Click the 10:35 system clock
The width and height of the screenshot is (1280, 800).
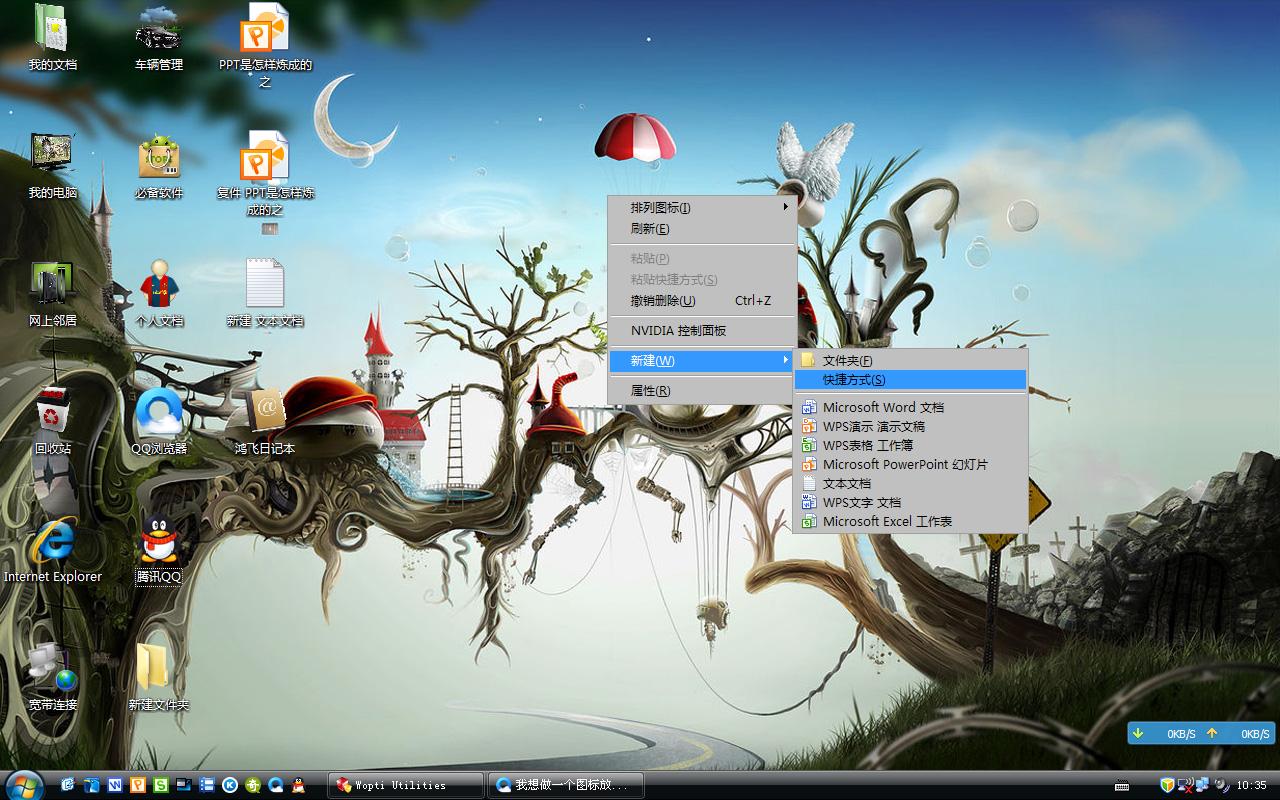tap(1252, 785)
